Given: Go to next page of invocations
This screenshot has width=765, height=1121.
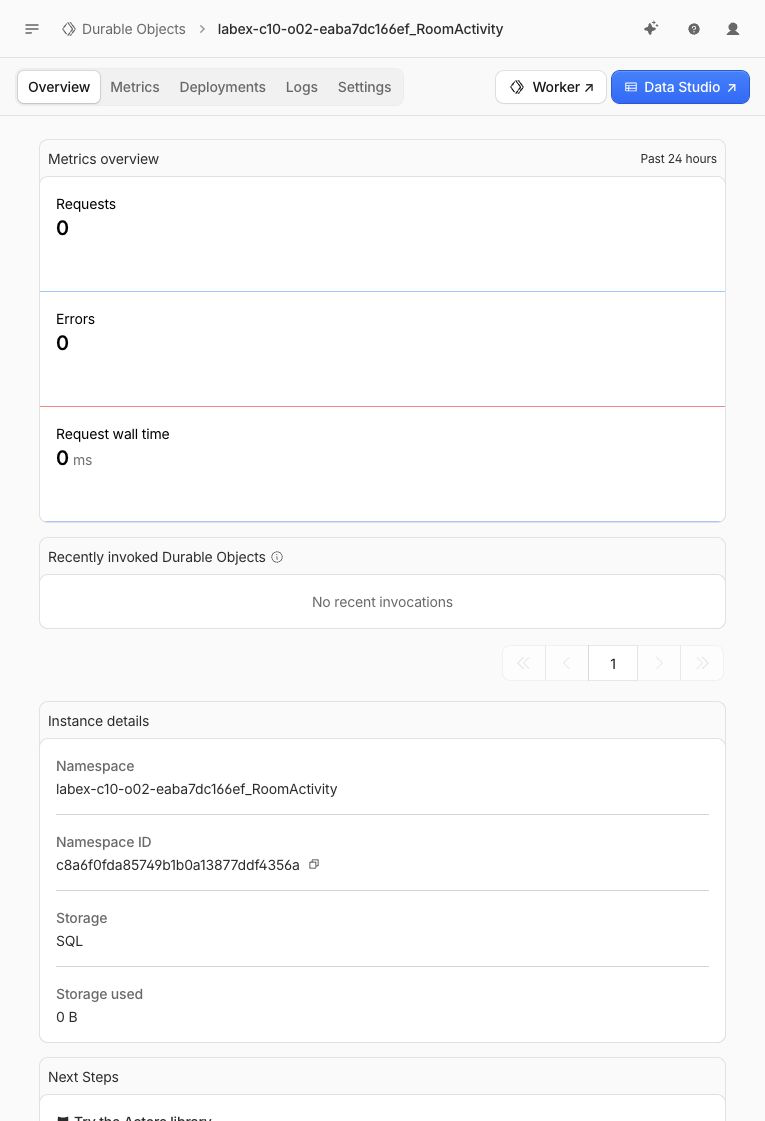Looking at the screenshot, I should pyautogui.click(x=658, y=663).
